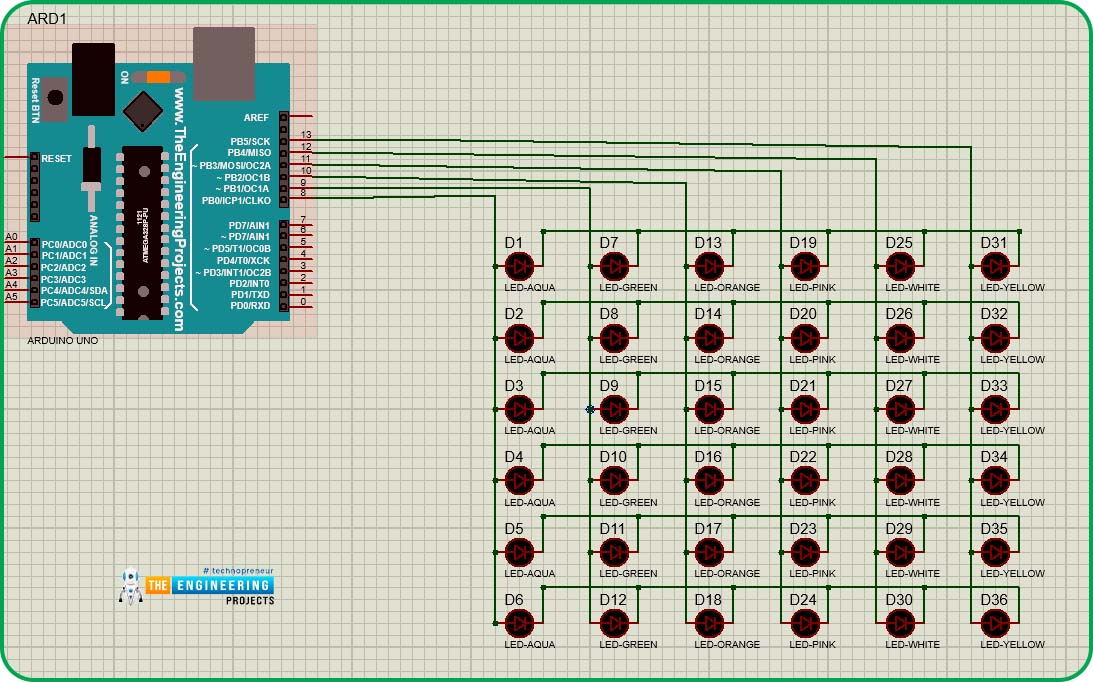Click the ARD1 component label

click(x=47, y=19)
